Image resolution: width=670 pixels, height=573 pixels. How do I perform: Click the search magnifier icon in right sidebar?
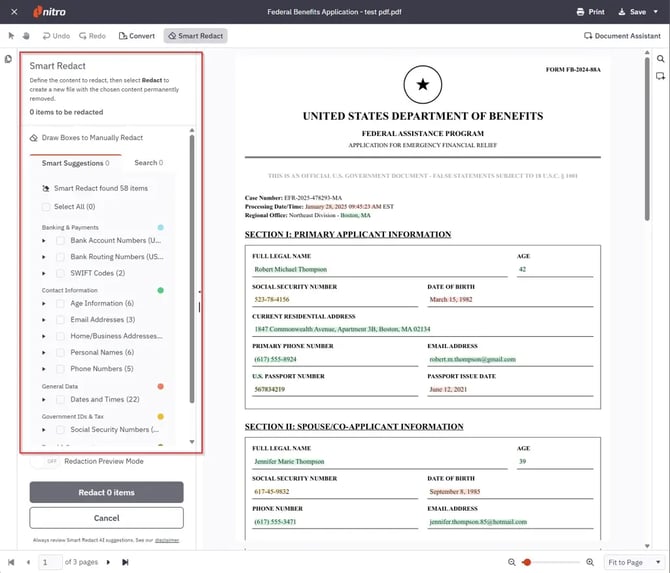pos(661,59)
